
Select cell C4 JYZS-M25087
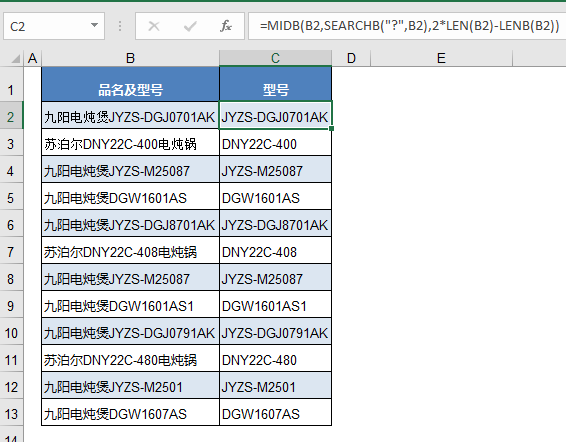(x=275, y=169)
